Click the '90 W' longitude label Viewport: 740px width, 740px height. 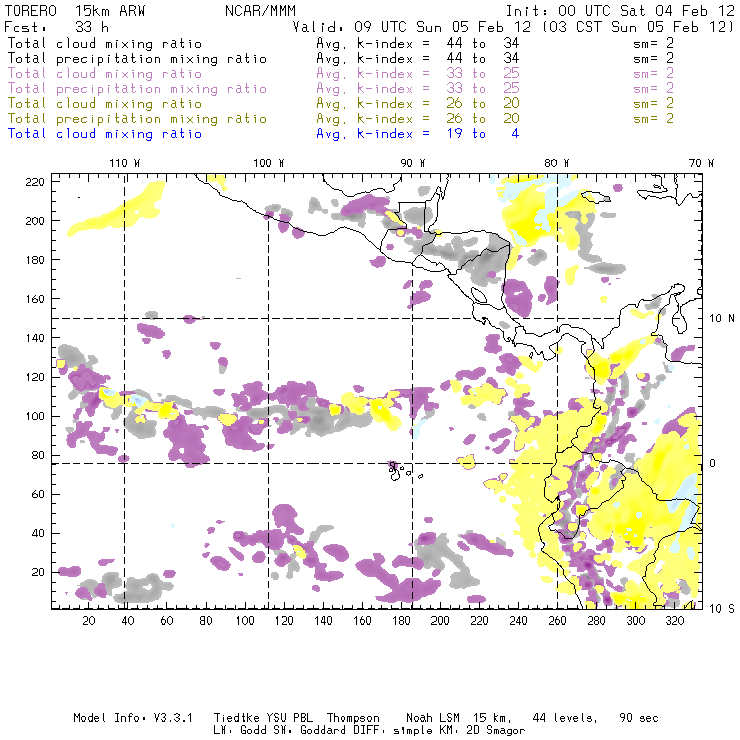412,163
